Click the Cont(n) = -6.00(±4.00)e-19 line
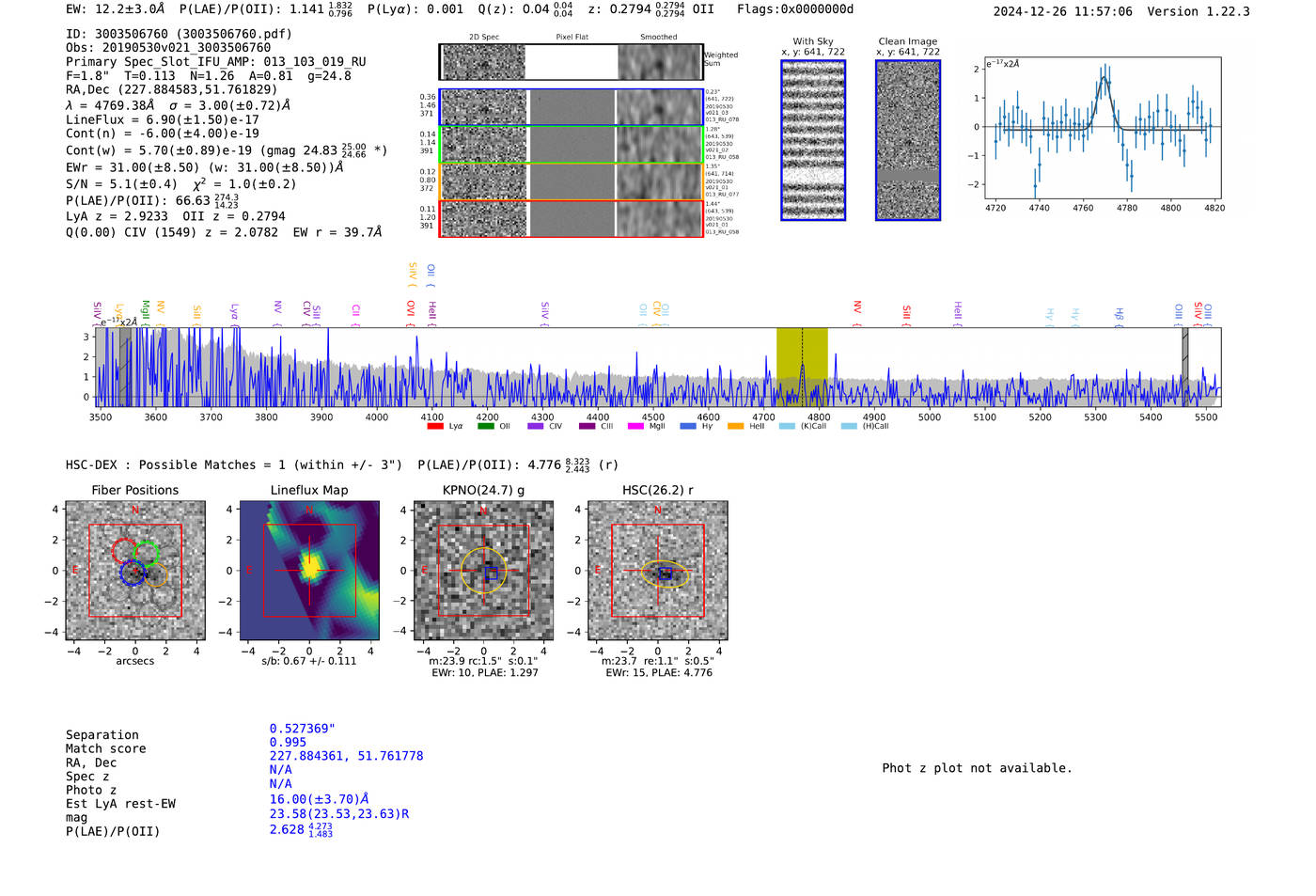The height and width of the screenshot is (896, 1316). pyautogui.click(x=163, y=134)
